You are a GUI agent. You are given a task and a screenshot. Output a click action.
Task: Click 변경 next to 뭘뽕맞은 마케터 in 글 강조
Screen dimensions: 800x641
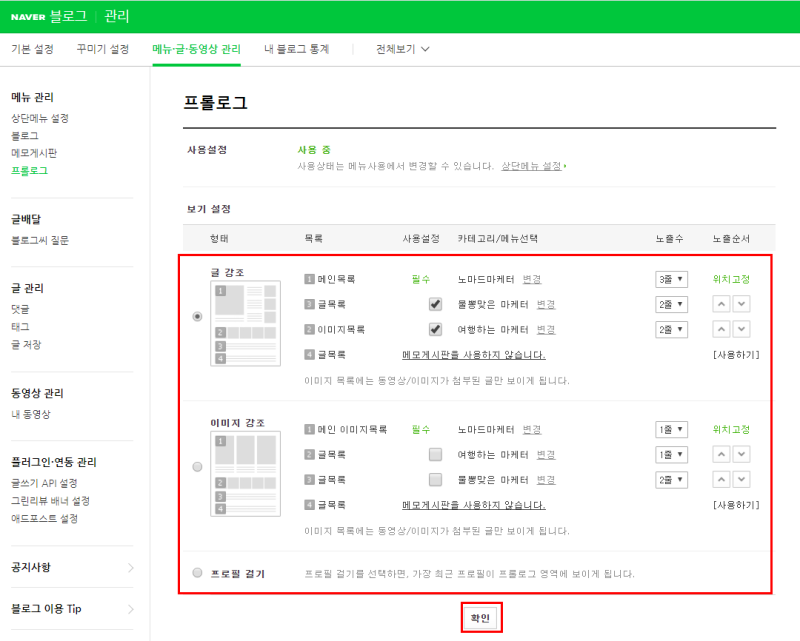click(x=546, y=304)
